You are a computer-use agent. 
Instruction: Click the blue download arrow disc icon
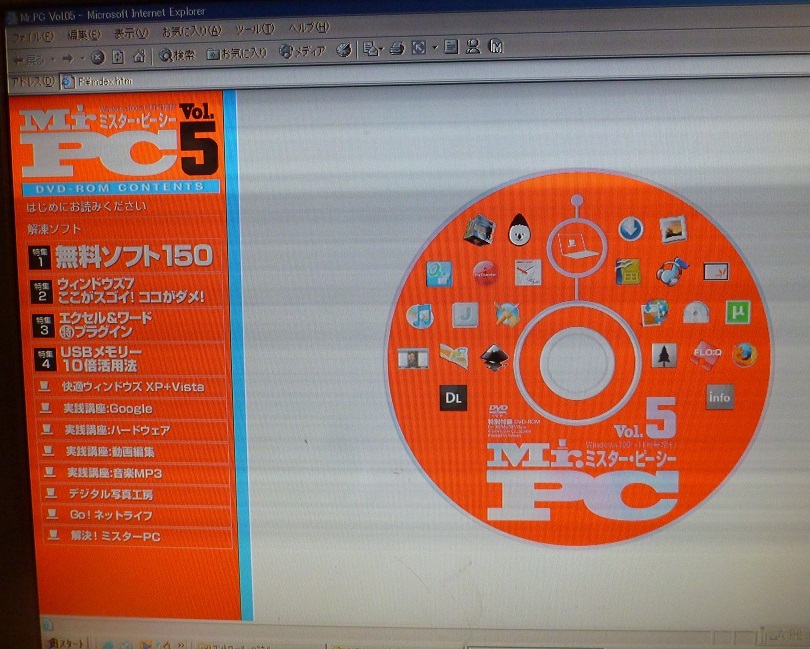631,228
